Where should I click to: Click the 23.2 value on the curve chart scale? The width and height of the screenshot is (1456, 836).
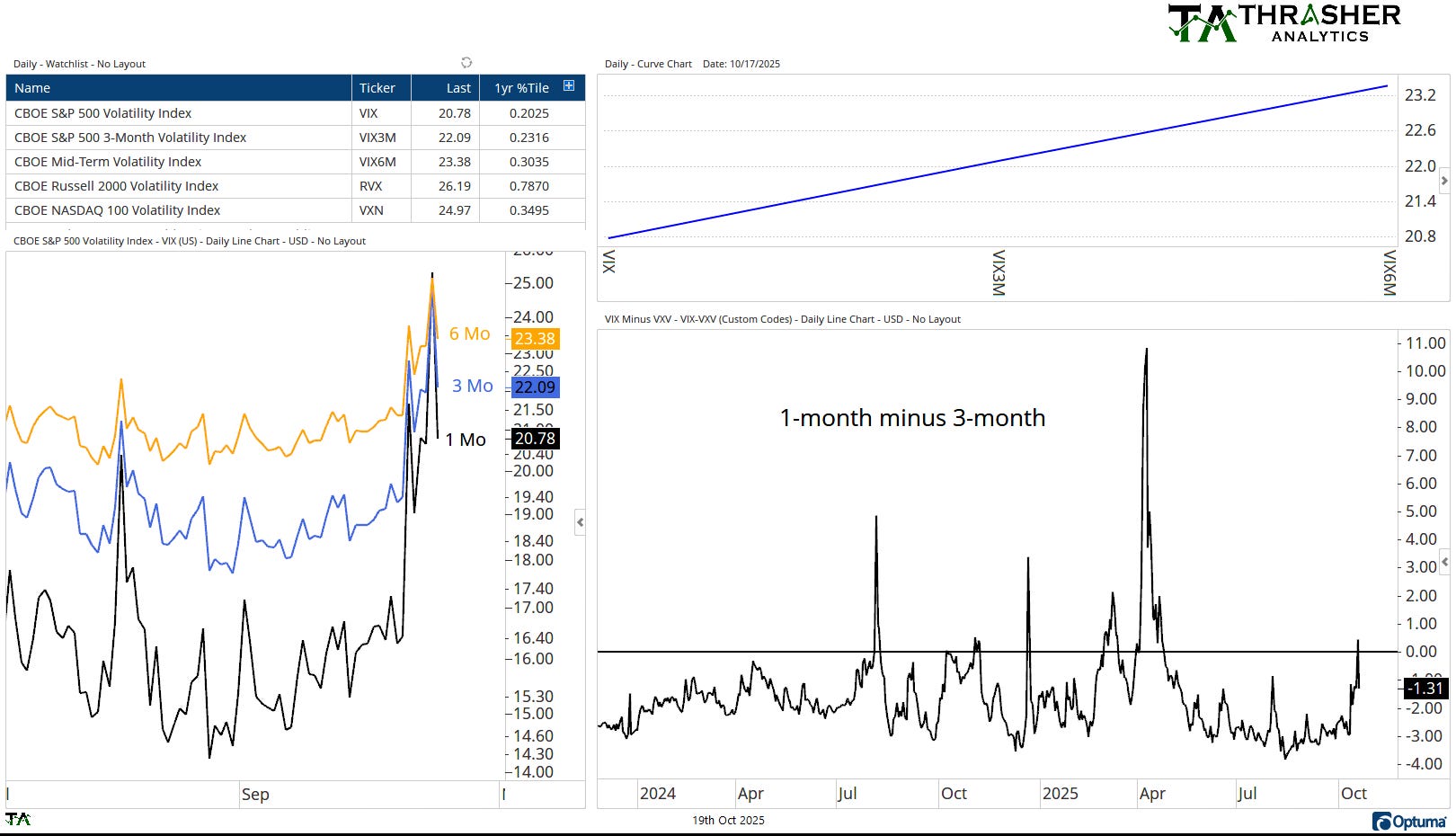[x=1420, y=95]
